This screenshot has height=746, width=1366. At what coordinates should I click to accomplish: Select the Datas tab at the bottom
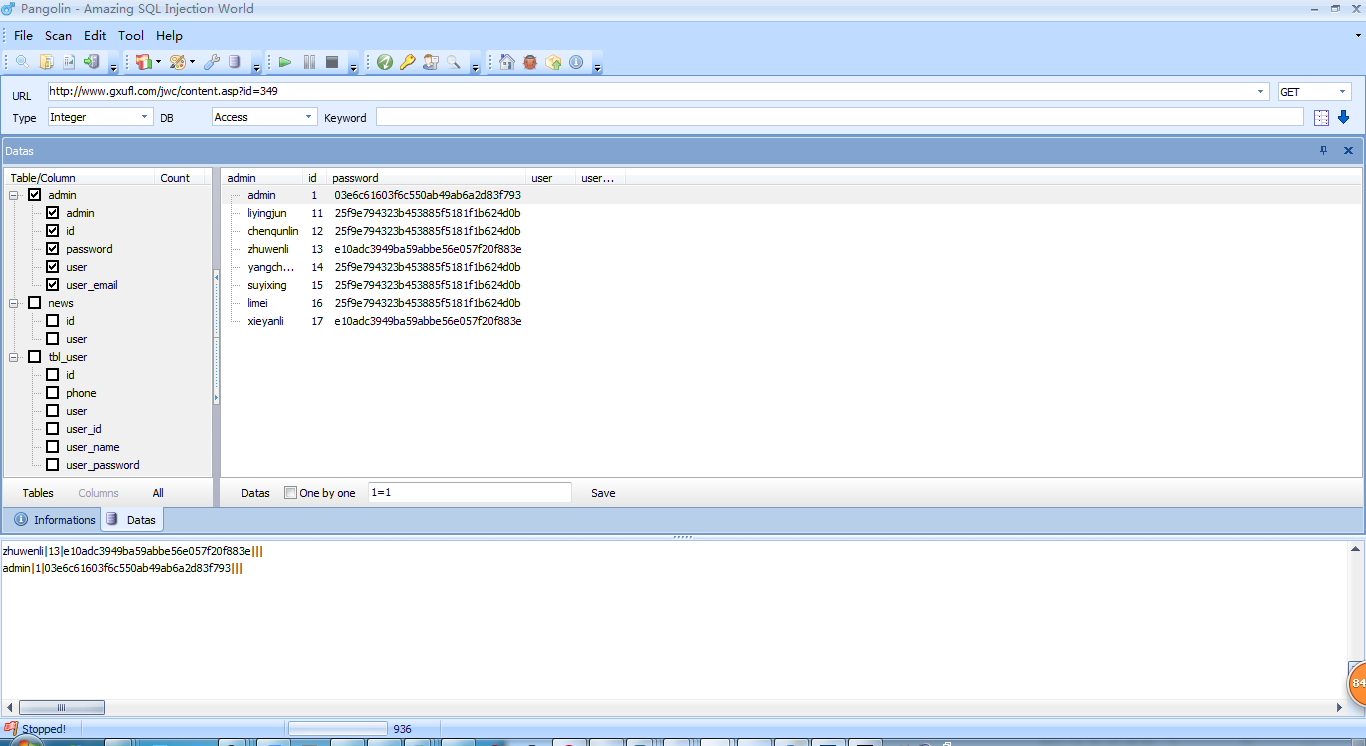pyautogui.click(x=132, y=520)
